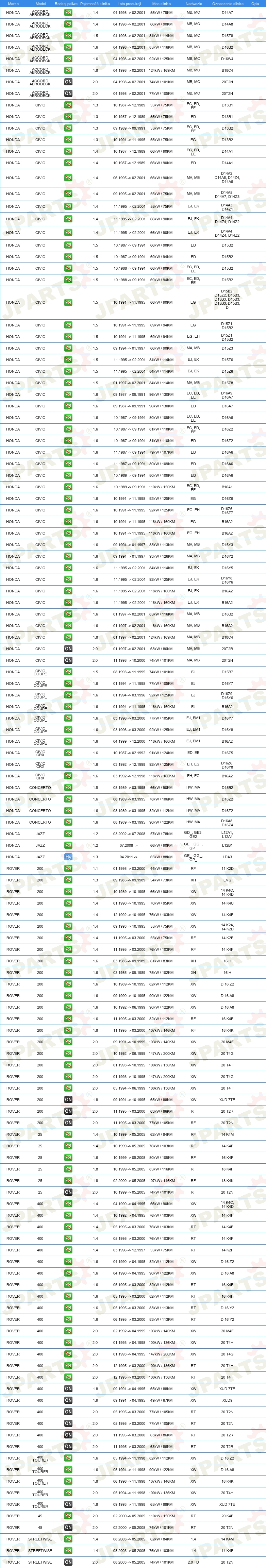Viewport: 266px width, 1568px height.
Task: Click the petrol icon in the Civic D15Z3 row
Action: (68, 349)
